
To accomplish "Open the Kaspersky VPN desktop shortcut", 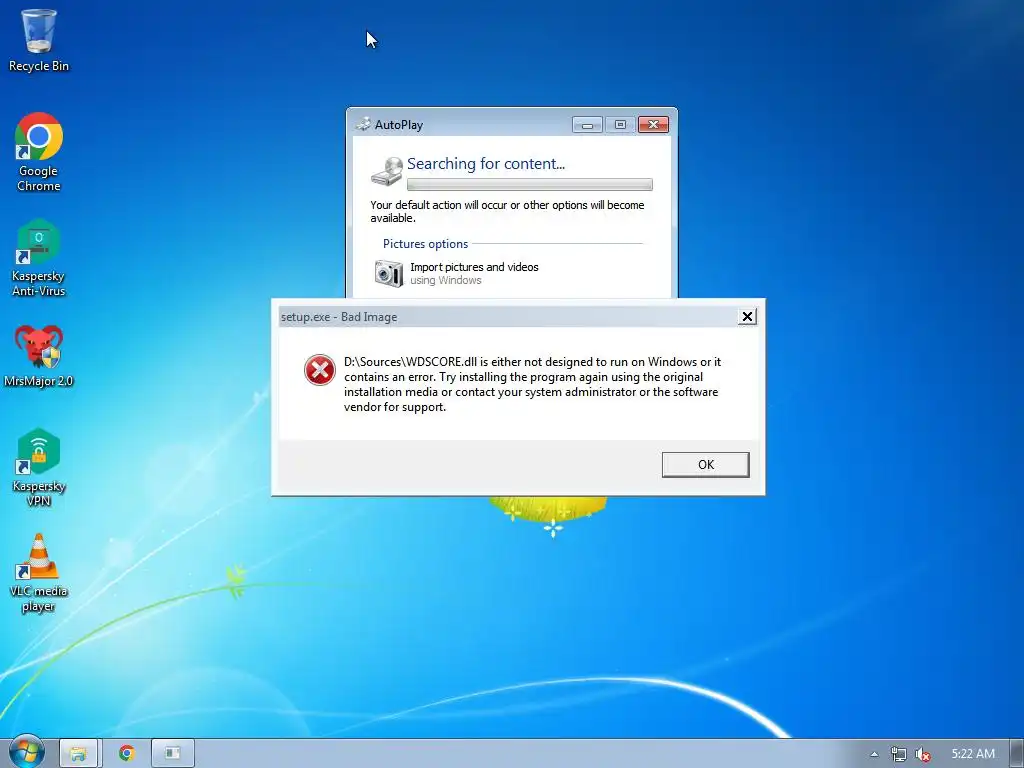I will tap(39, 468).
